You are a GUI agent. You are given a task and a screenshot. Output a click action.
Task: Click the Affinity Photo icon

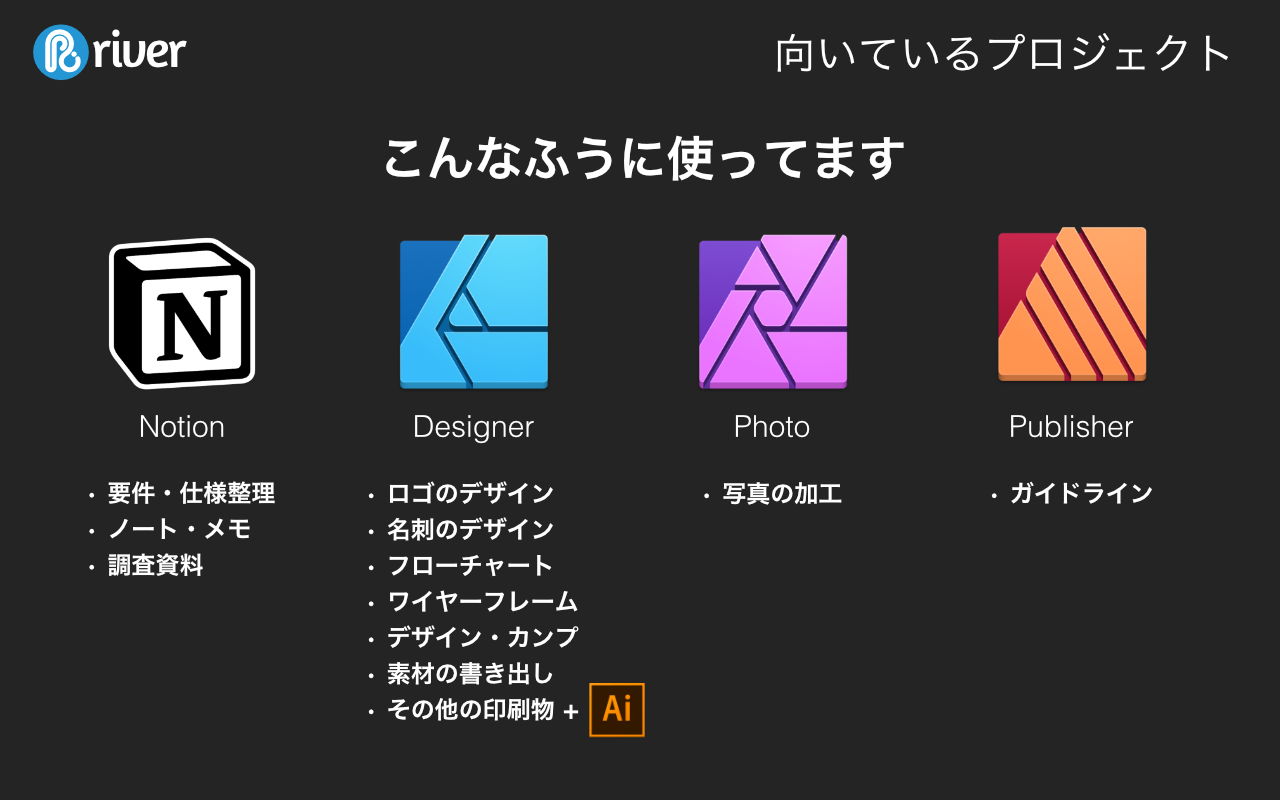pos(773,311)
